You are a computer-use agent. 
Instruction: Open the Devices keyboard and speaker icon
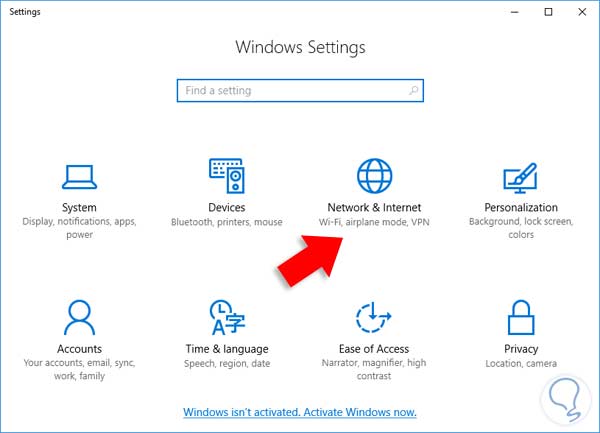[227, 176]
